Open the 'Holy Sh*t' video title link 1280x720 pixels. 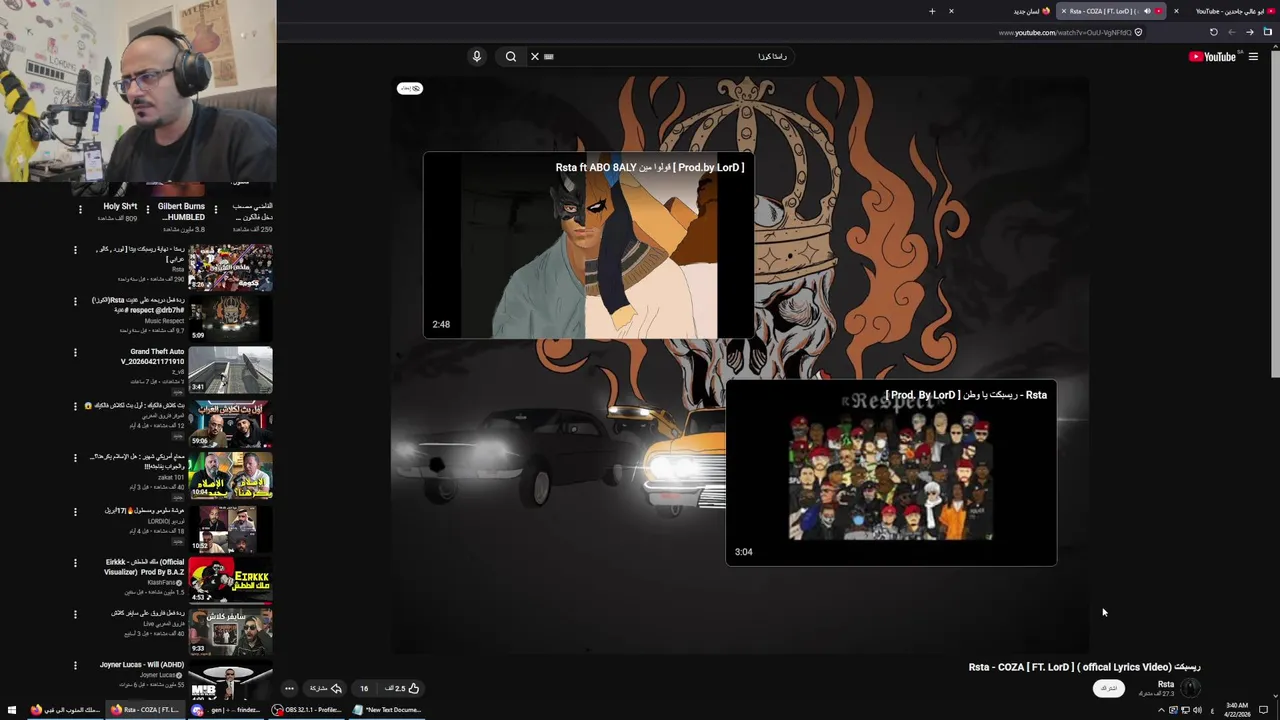pos(120,207)
